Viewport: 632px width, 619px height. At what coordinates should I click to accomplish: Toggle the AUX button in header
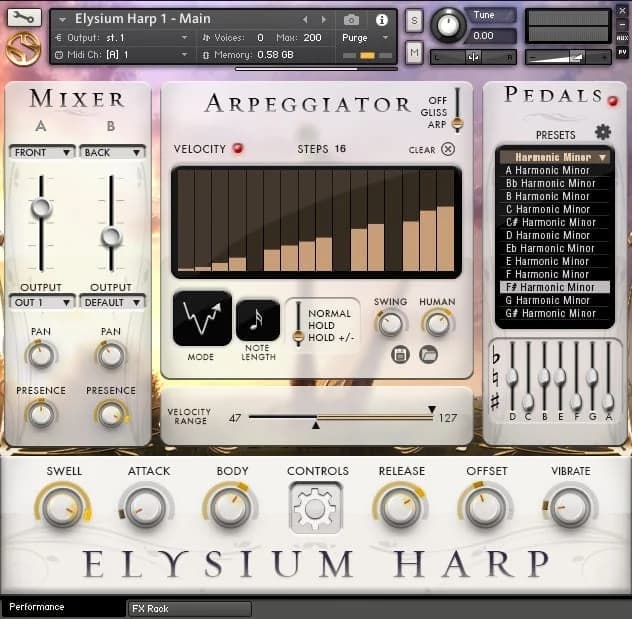[622, 37]
